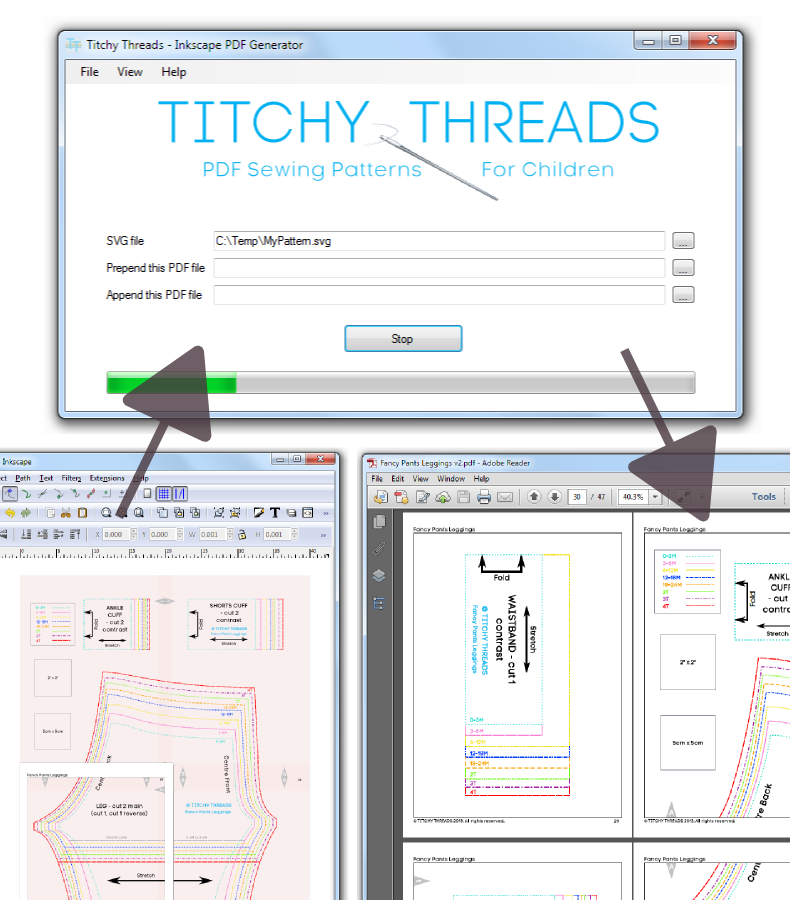Click the Copy icon in Inkscape
790x900 pixels.
pos(51,513)
